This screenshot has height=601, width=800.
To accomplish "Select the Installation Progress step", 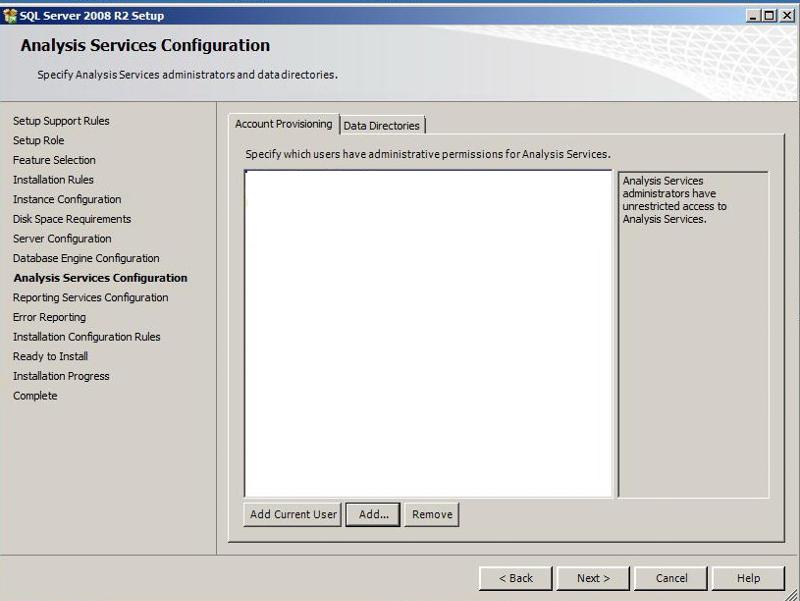I will 61,376.
